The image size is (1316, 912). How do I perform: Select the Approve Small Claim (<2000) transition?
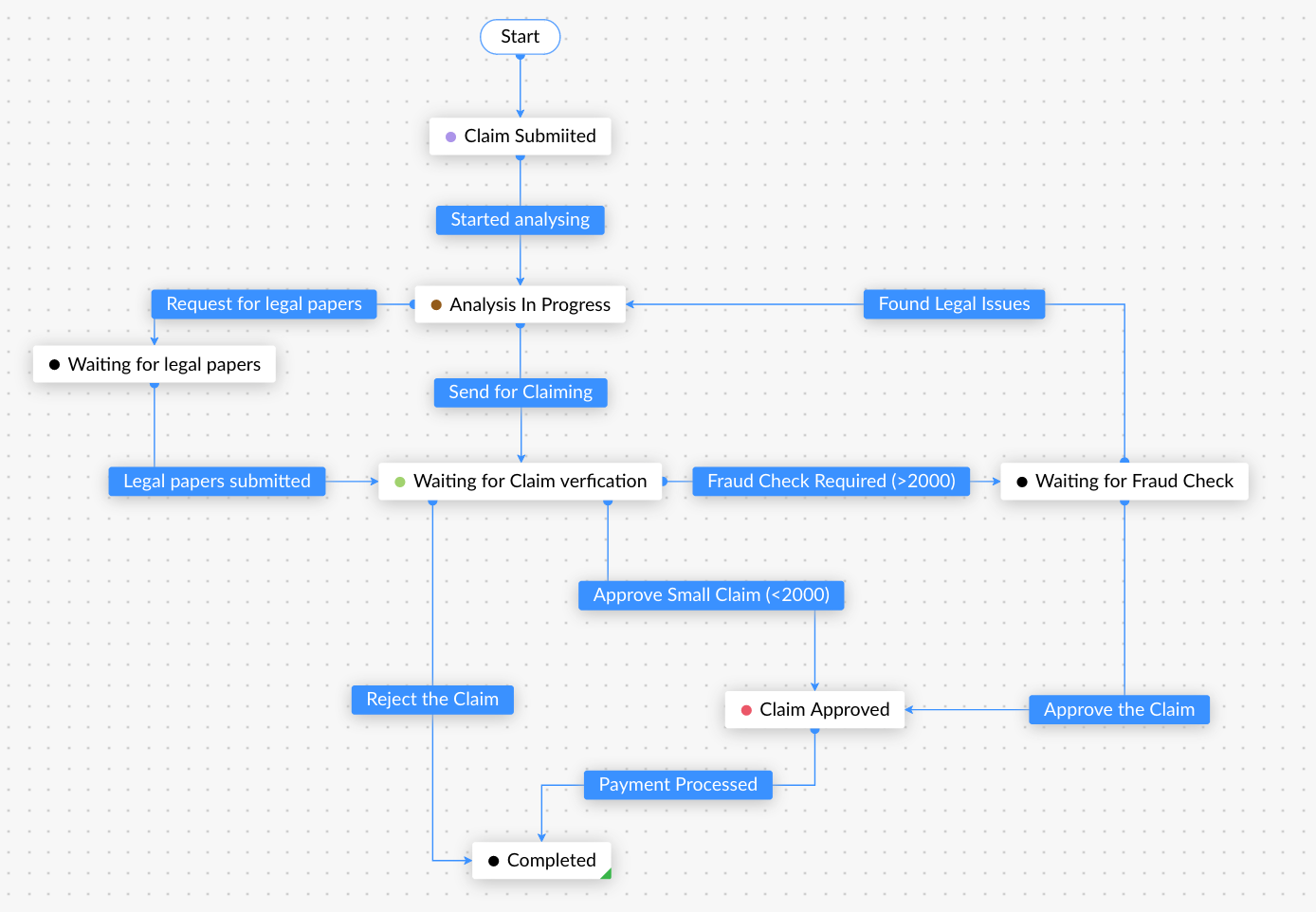point(711,595)
